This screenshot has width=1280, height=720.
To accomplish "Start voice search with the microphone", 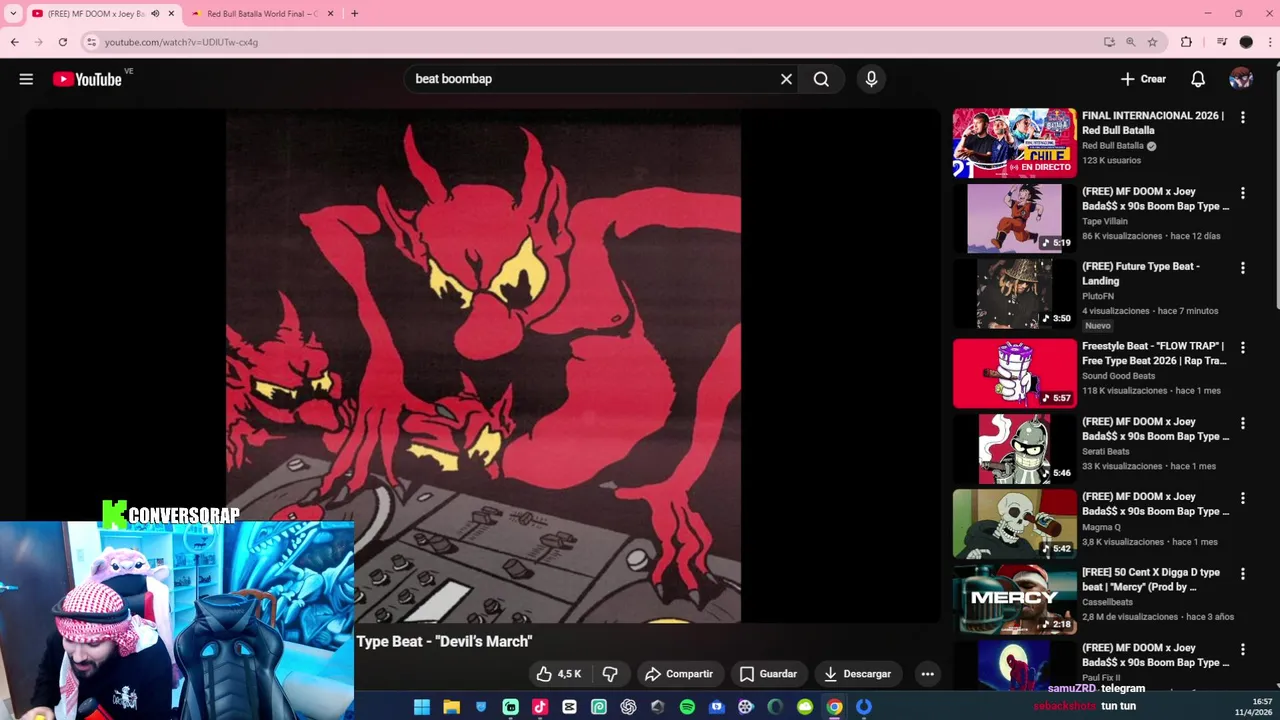I will tap(871, 79).
